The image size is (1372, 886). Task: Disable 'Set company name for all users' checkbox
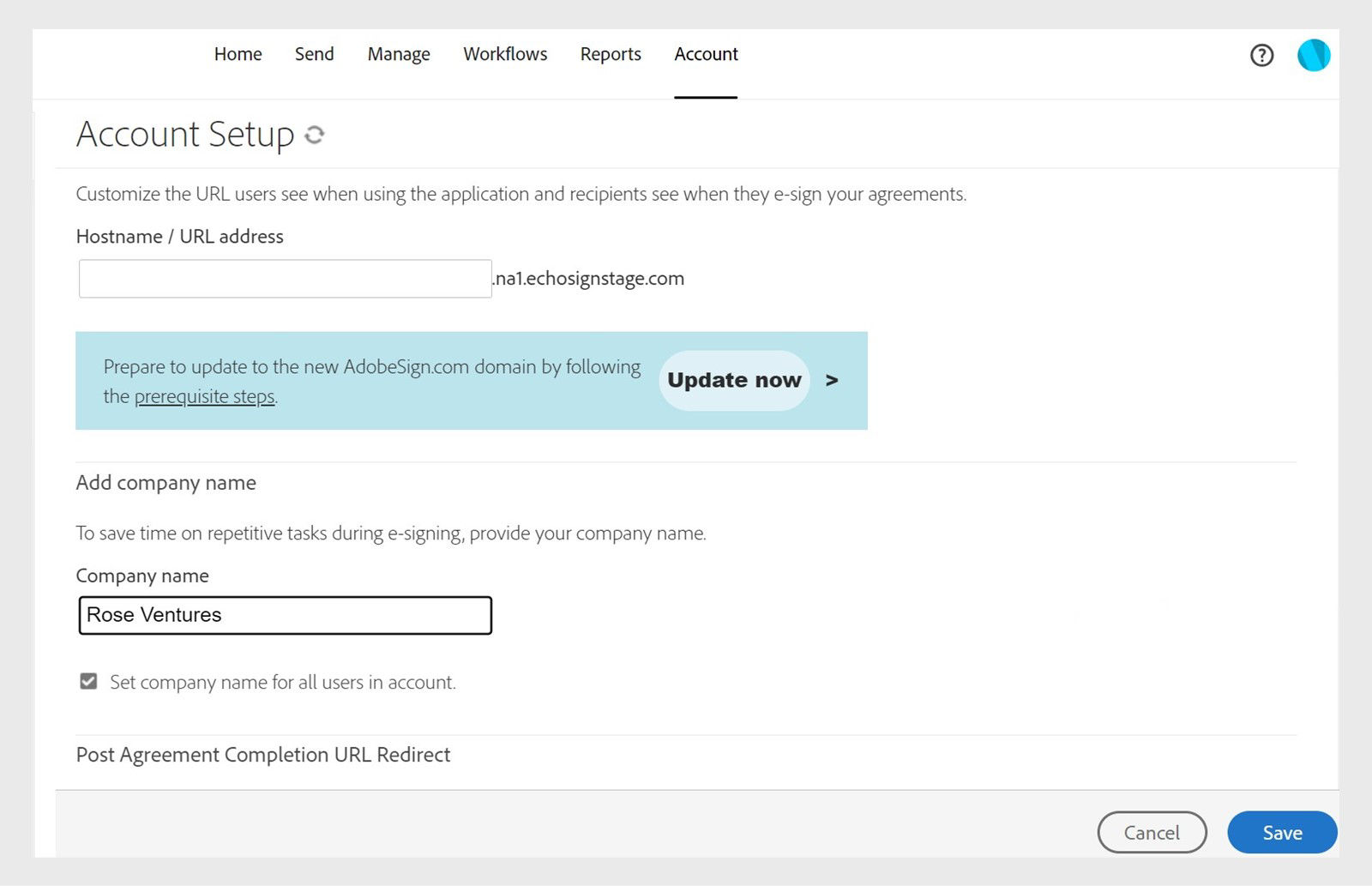[88, 681]
